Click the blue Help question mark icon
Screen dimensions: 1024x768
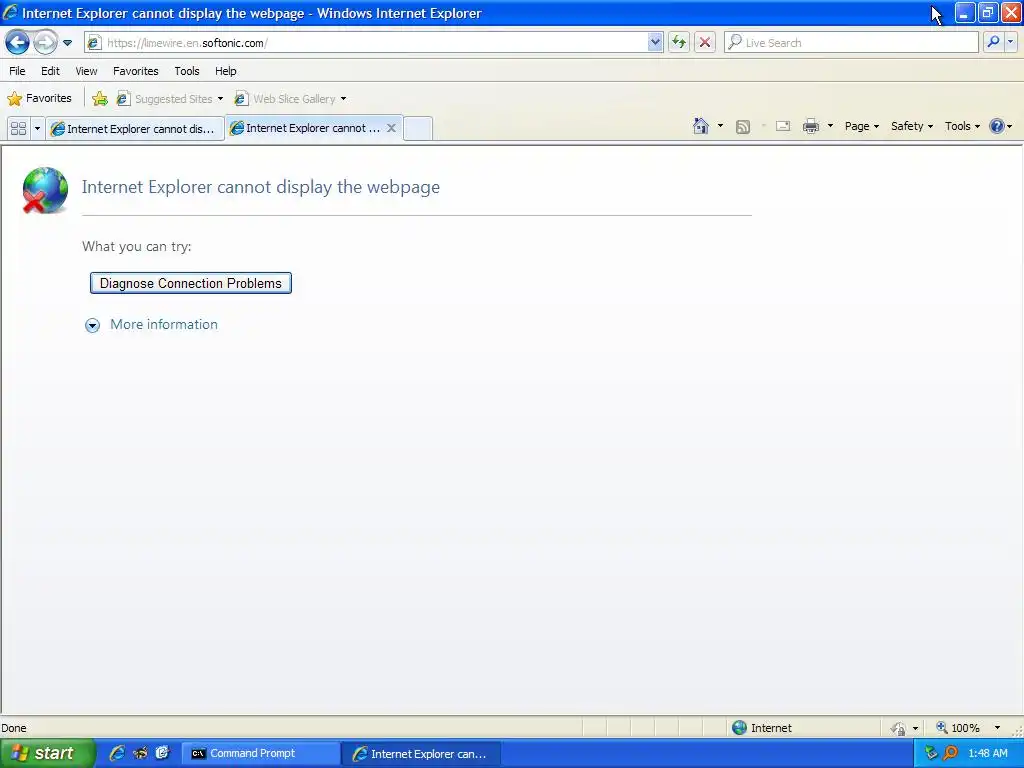997,126
